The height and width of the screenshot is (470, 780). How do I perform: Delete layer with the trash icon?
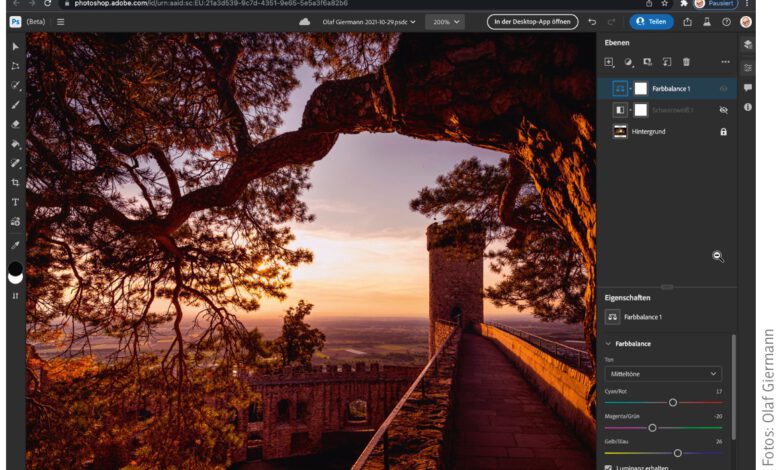[686, 62]
